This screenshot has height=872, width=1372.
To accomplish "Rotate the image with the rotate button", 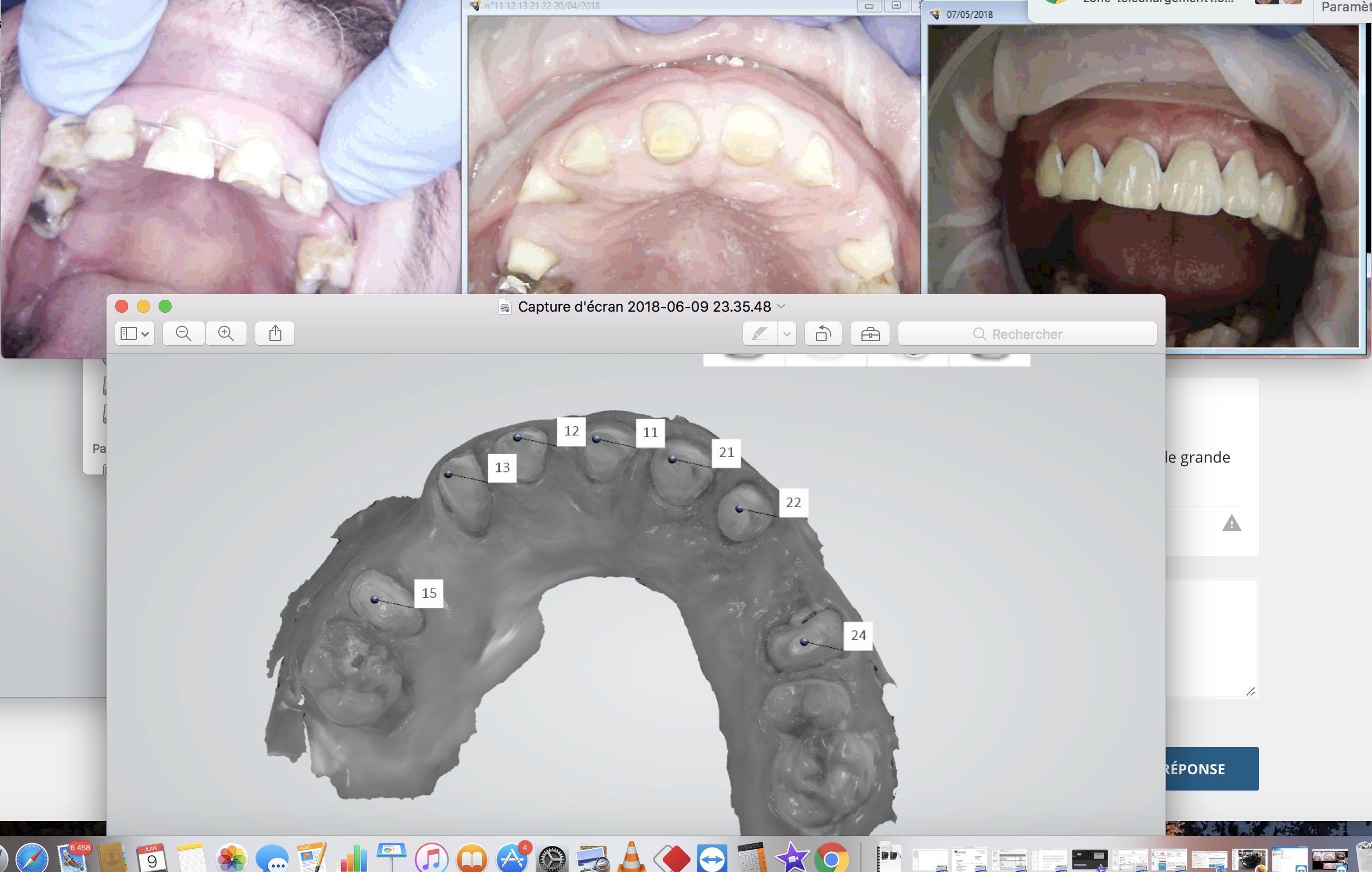I will [823, 333].
